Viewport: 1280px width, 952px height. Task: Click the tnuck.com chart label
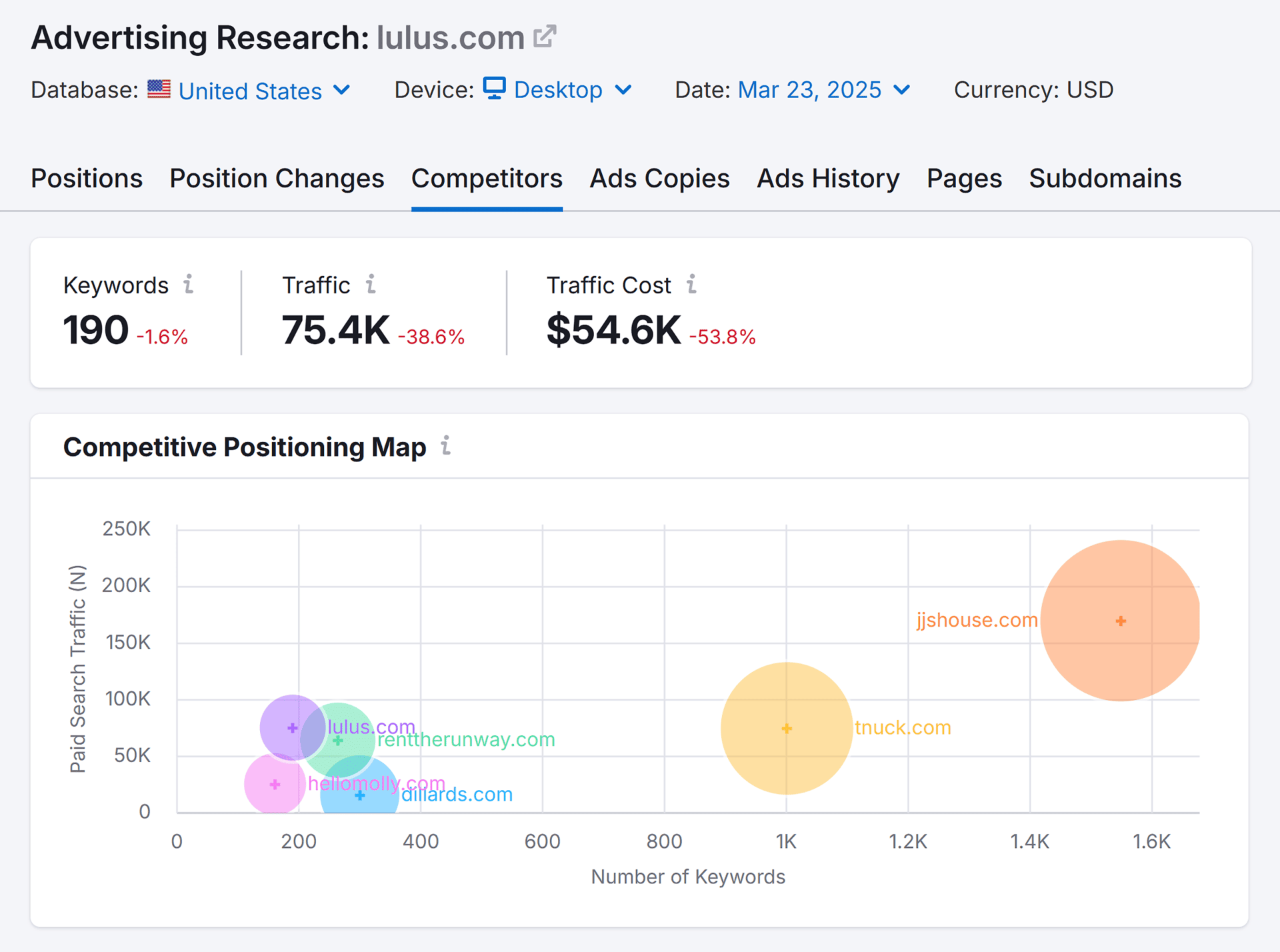(x=903, y=727)
